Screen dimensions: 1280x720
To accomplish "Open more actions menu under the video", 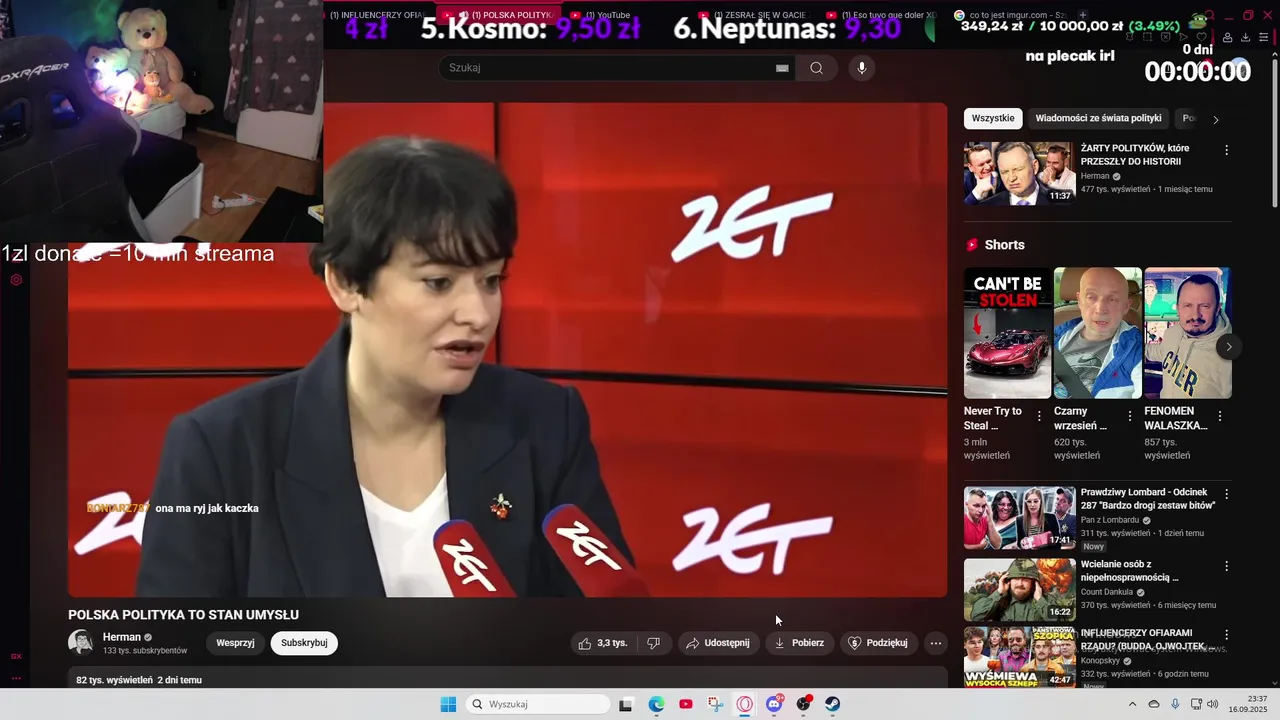I will pyautogui.click(x=936, y=643).
